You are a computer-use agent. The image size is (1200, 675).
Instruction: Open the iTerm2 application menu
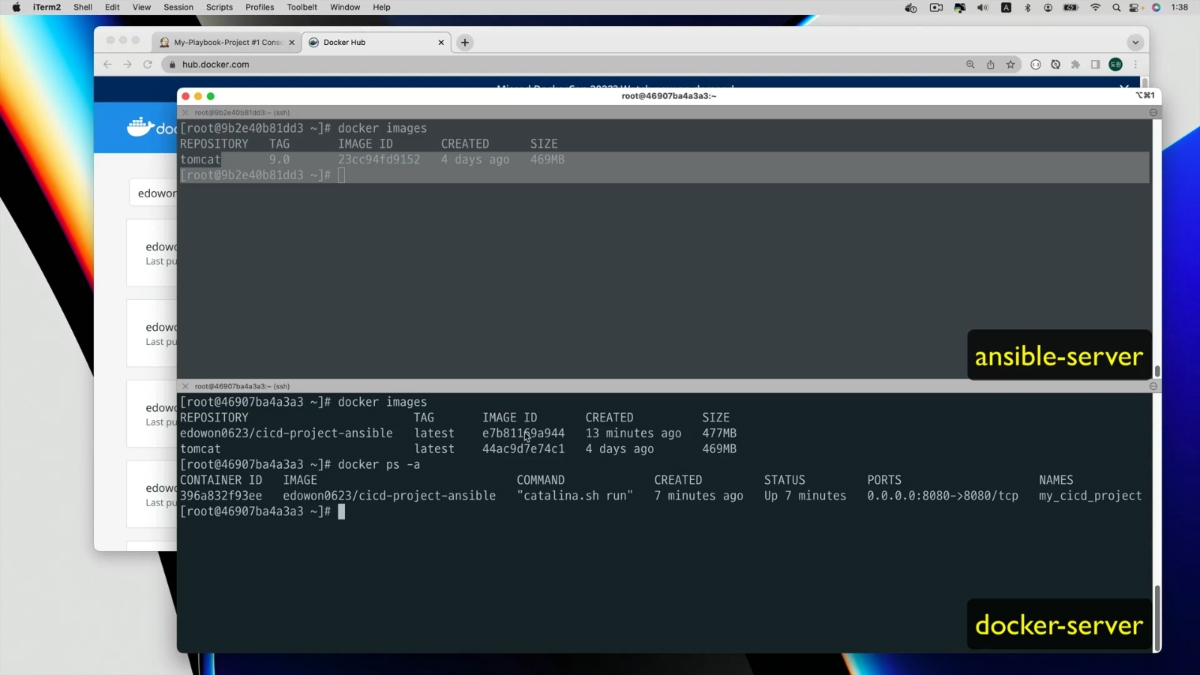pos(46,7)
